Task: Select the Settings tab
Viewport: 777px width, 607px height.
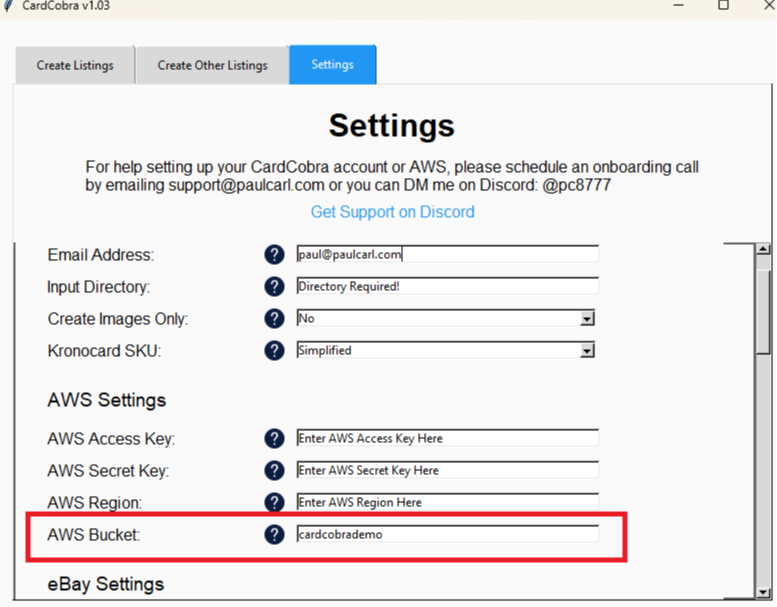Action: [x=333, y=64]
